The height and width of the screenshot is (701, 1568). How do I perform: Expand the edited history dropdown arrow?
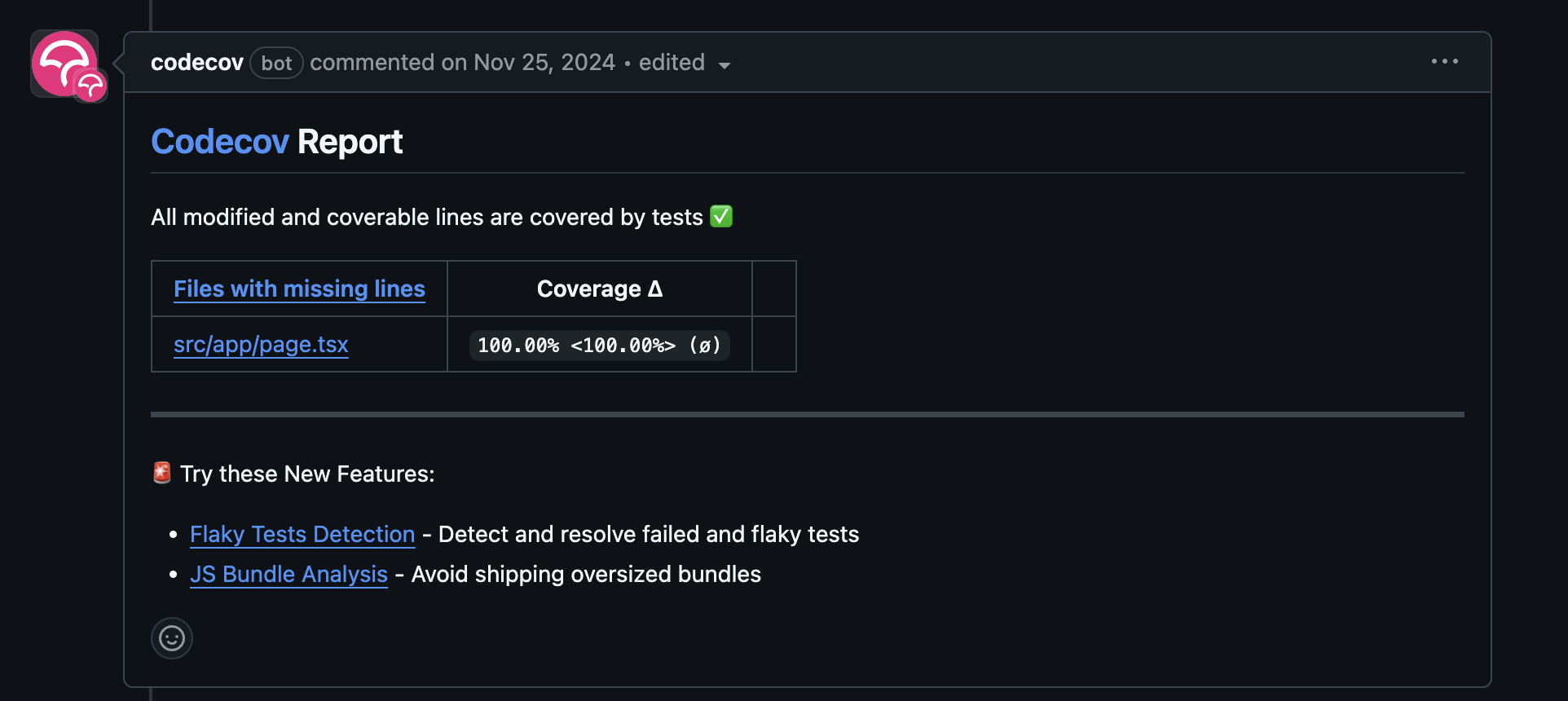click(x=725, y=65)
